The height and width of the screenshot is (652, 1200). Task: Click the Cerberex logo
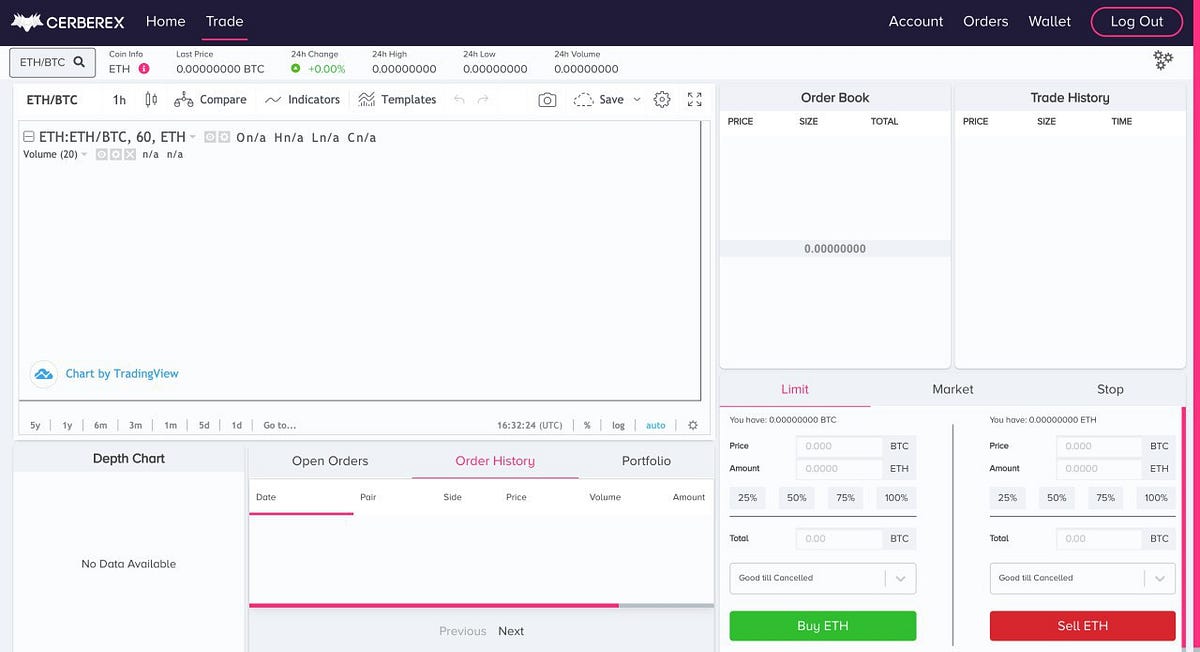point(69,21)
